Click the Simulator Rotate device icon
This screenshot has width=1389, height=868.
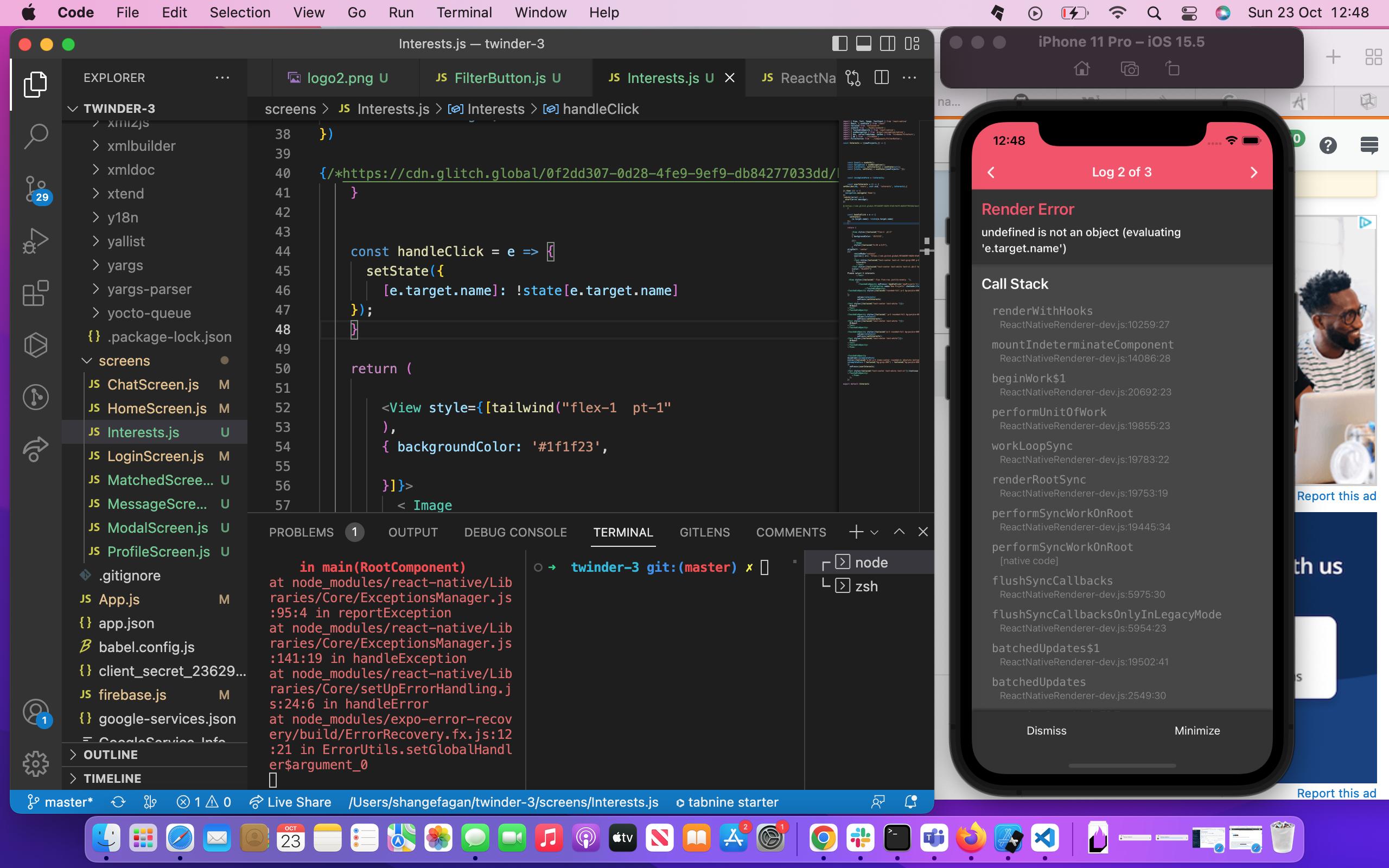[1173, 69]
